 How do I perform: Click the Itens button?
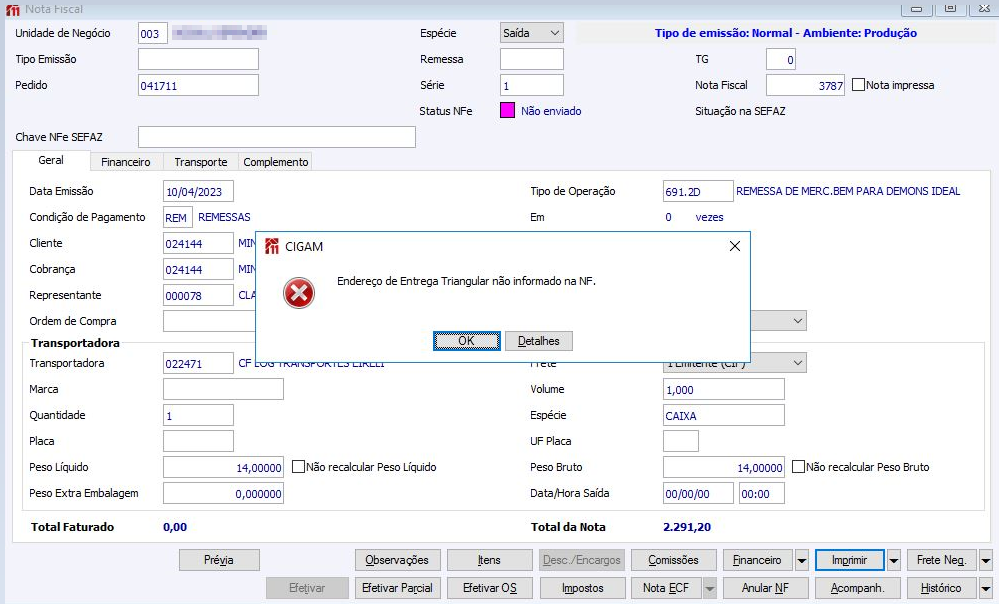(489, 560)
